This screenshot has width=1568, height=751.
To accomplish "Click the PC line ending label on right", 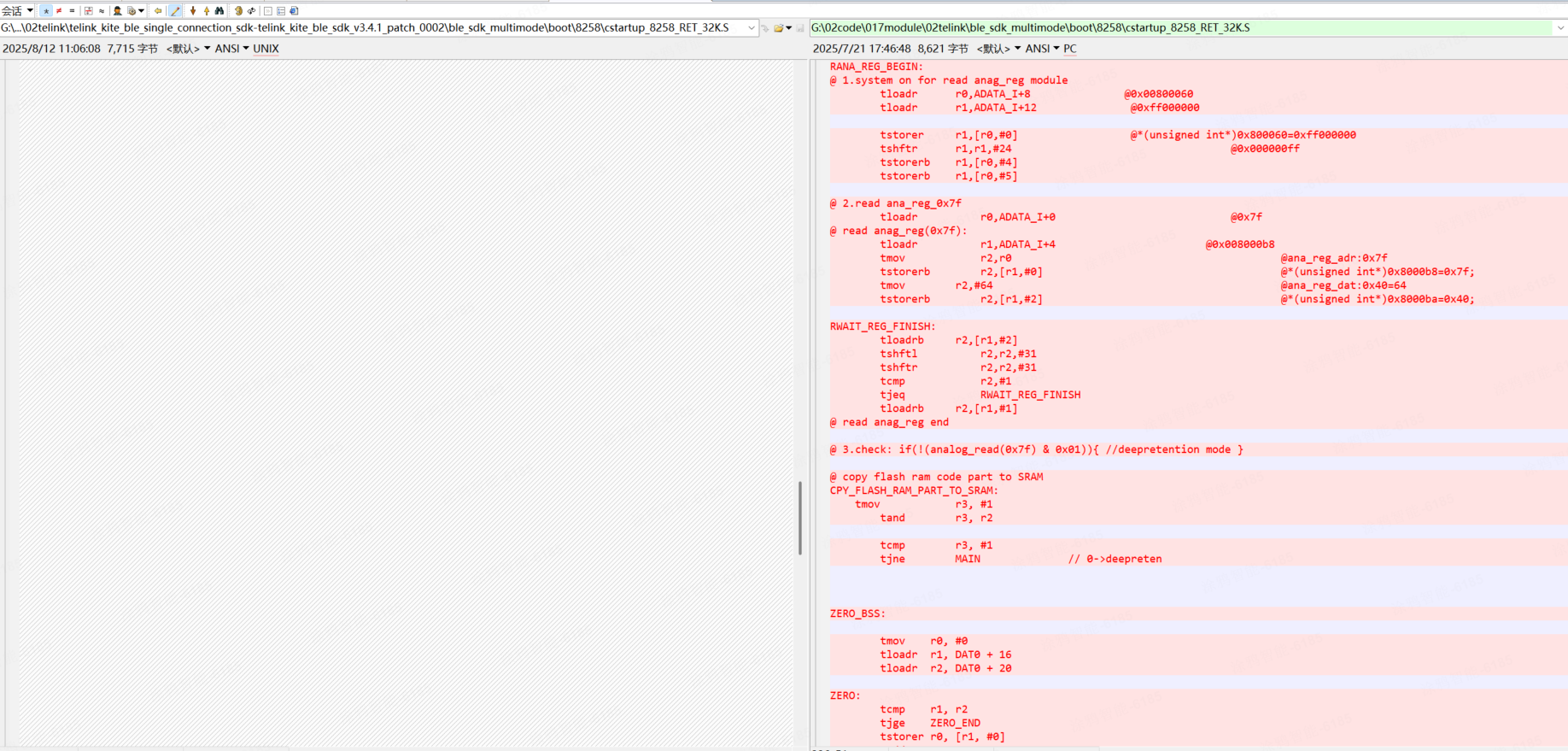I will tap(1069, 49).
